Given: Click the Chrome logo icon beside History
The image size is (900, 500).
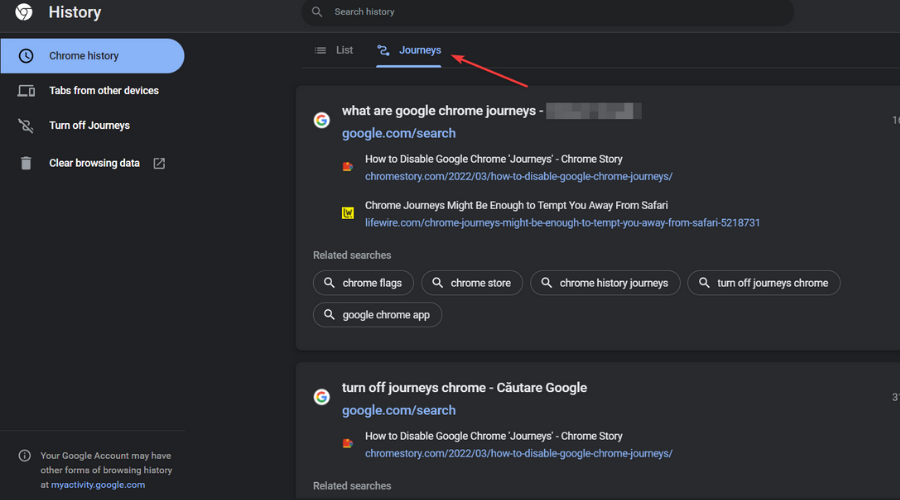Looking at the screenshot, I should coord(24,12).
